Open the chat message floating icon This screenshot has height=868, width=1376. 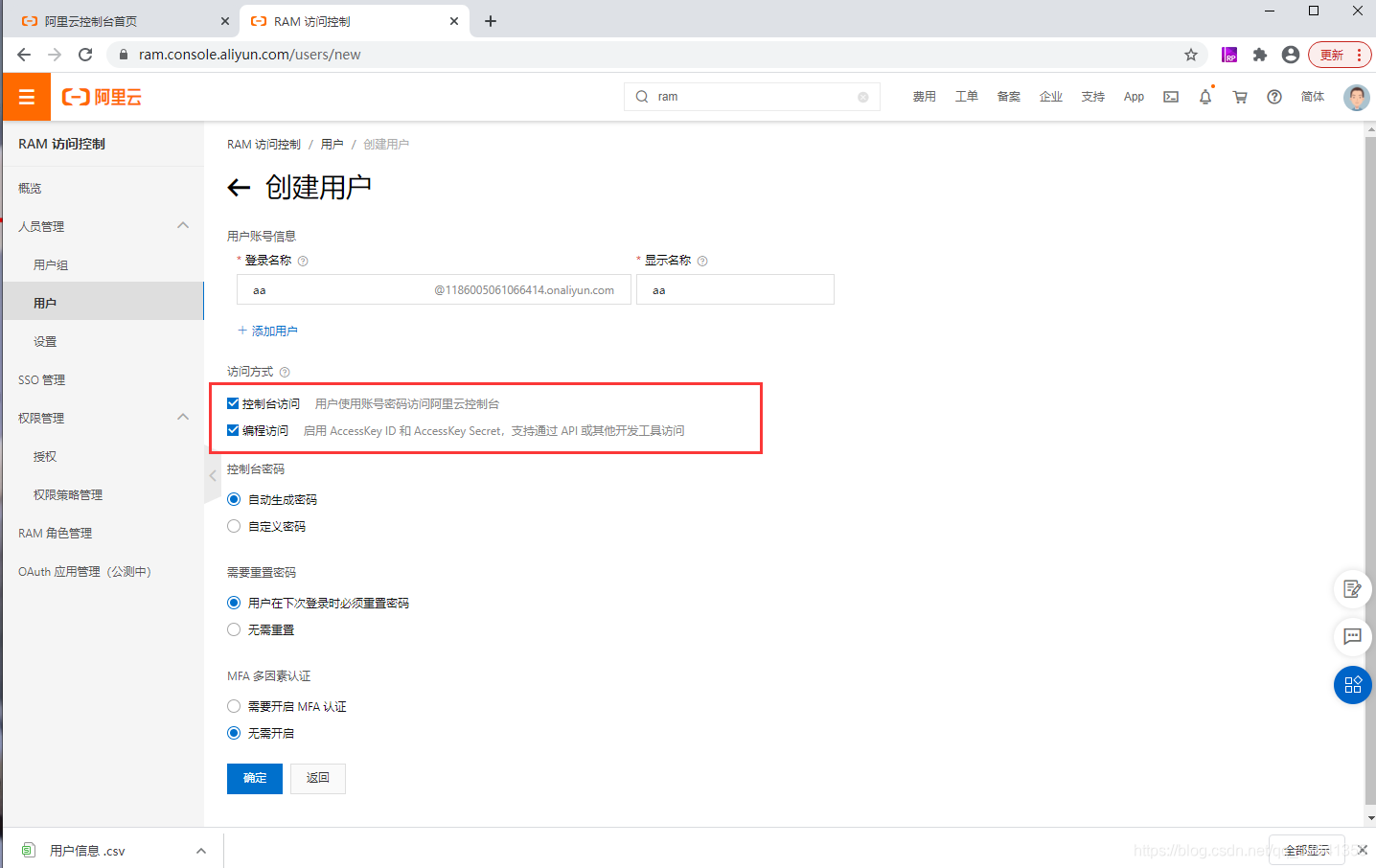tap(1353, 636)
